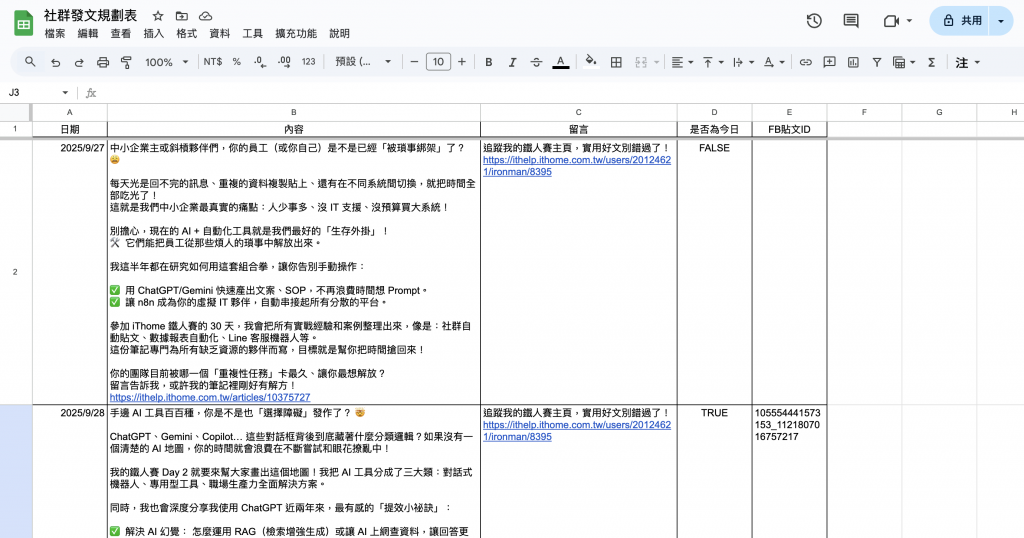Increase decimal places
The width and height of the screenshot is (1024, 538).
pos(284,62)
